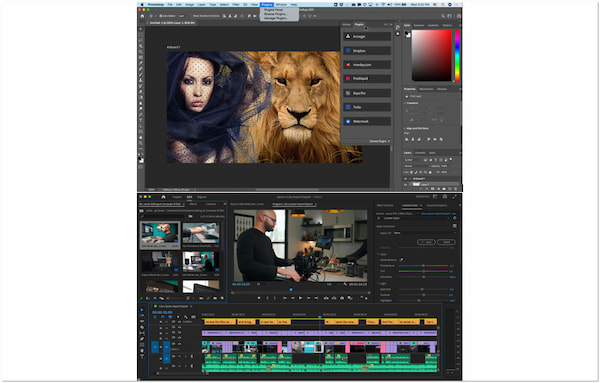Open the Effect Controls panel tab
The image size is (600, 383).
click(x=385, y=205)
